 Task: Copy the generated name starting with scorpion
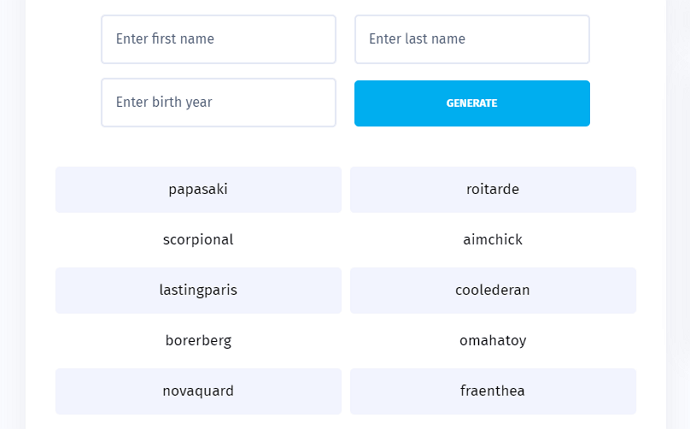[198, 240]
